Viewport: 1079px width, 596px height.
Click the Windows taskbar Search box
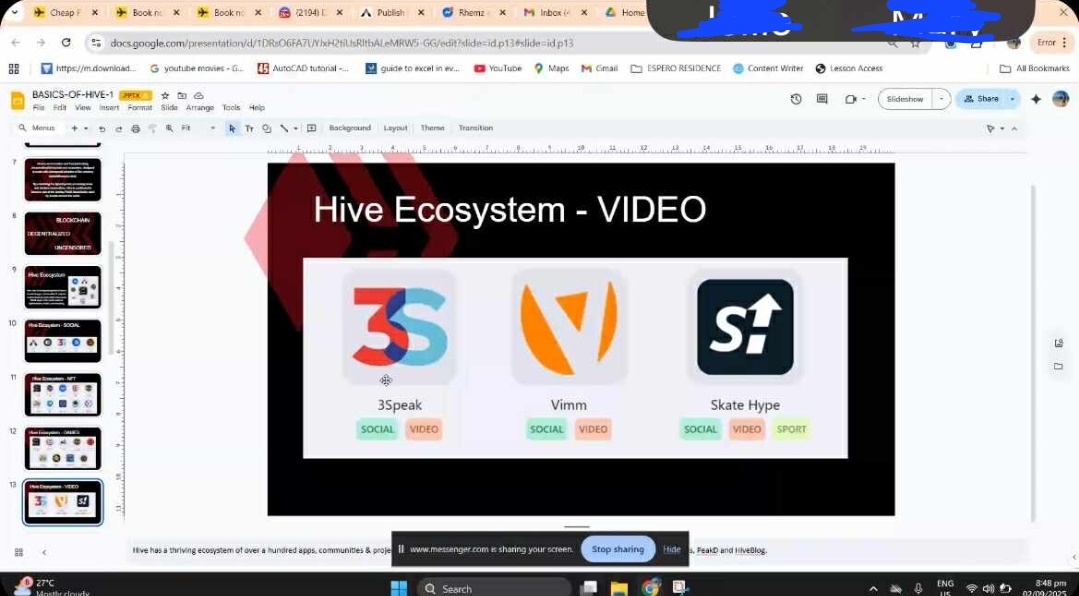pyautogui.click(x=494, y=588)
